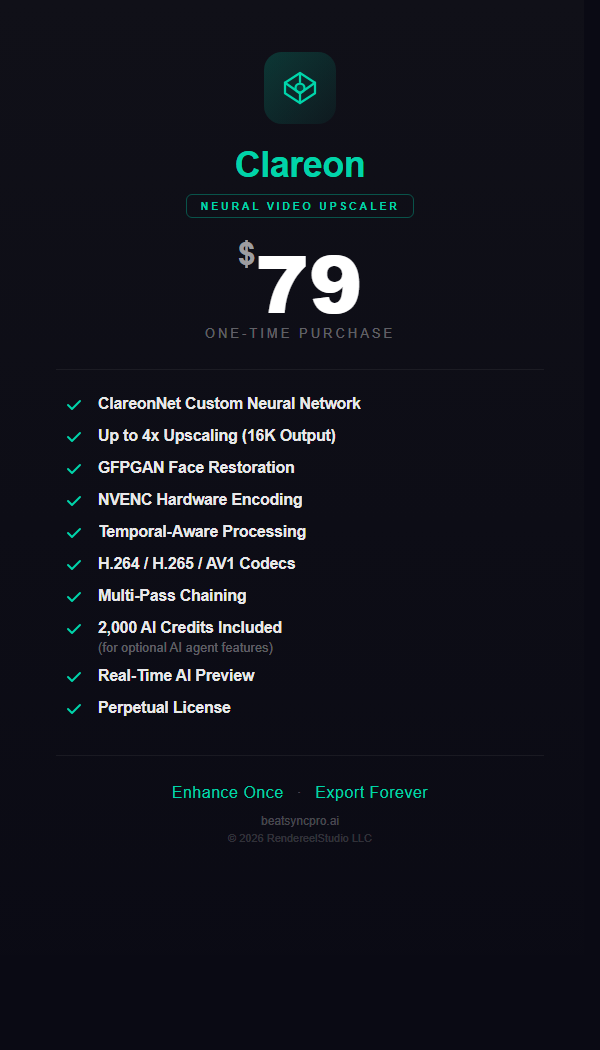Click the Clareon product title
Viewport: 600px width, 1050px height.
[300, 164]
